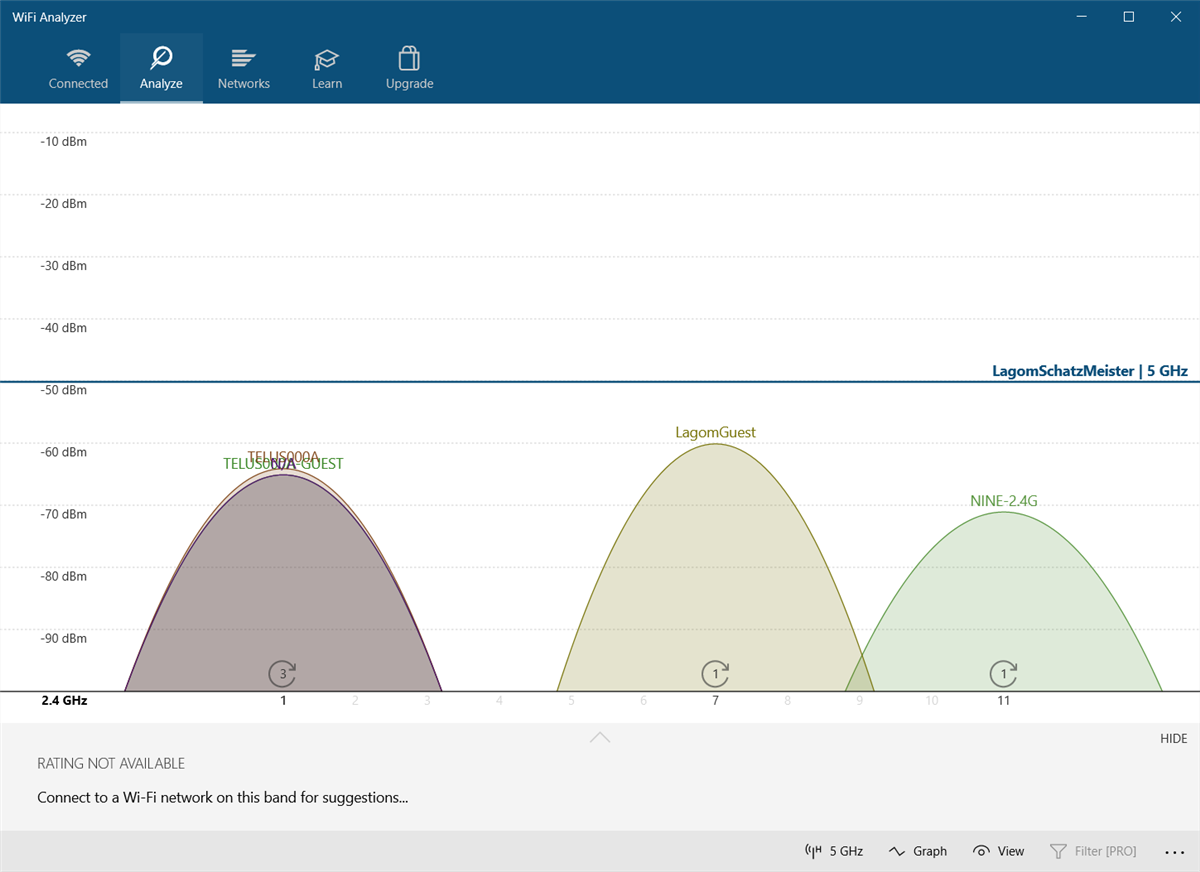Select the Connected WiFi icon
Image resolution: width=1200 pixels, height=872 pixels.
[78, 59]
